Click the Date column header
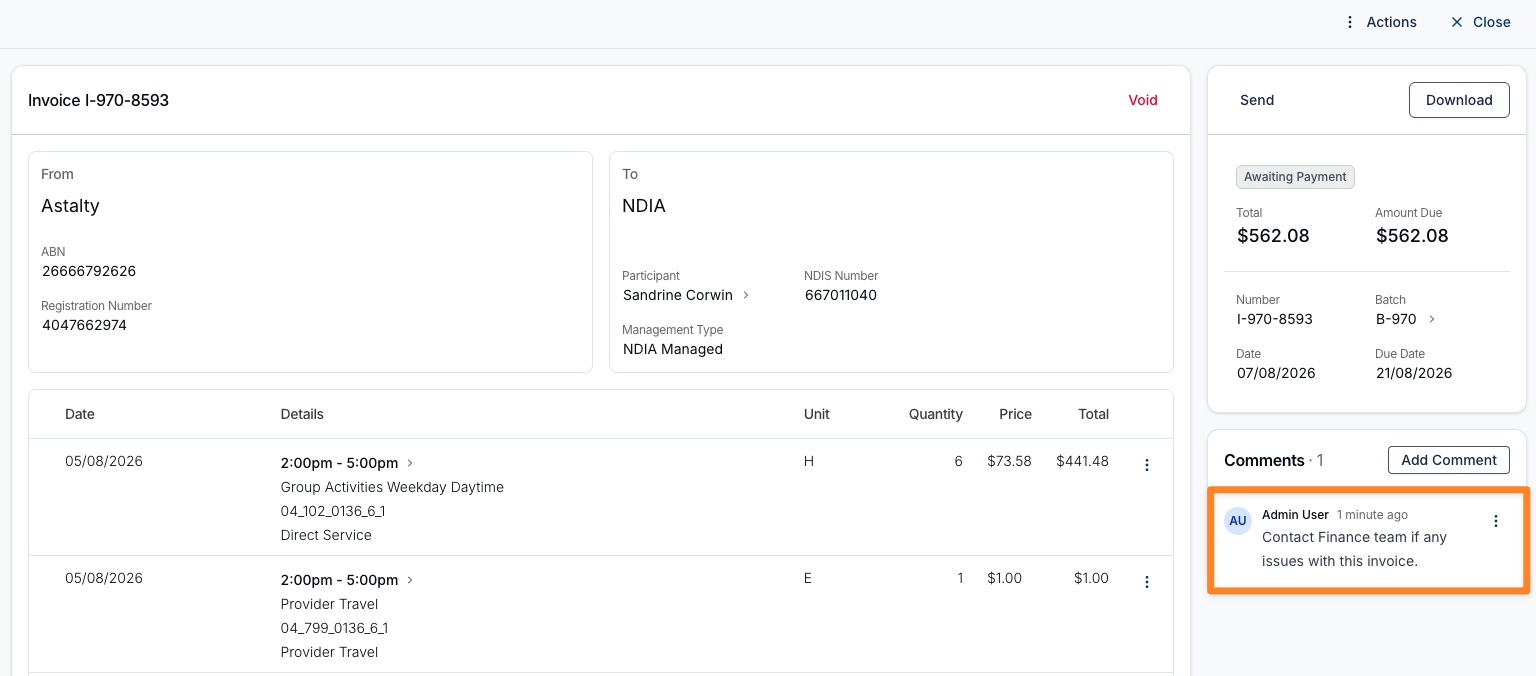 pos(80,414)
